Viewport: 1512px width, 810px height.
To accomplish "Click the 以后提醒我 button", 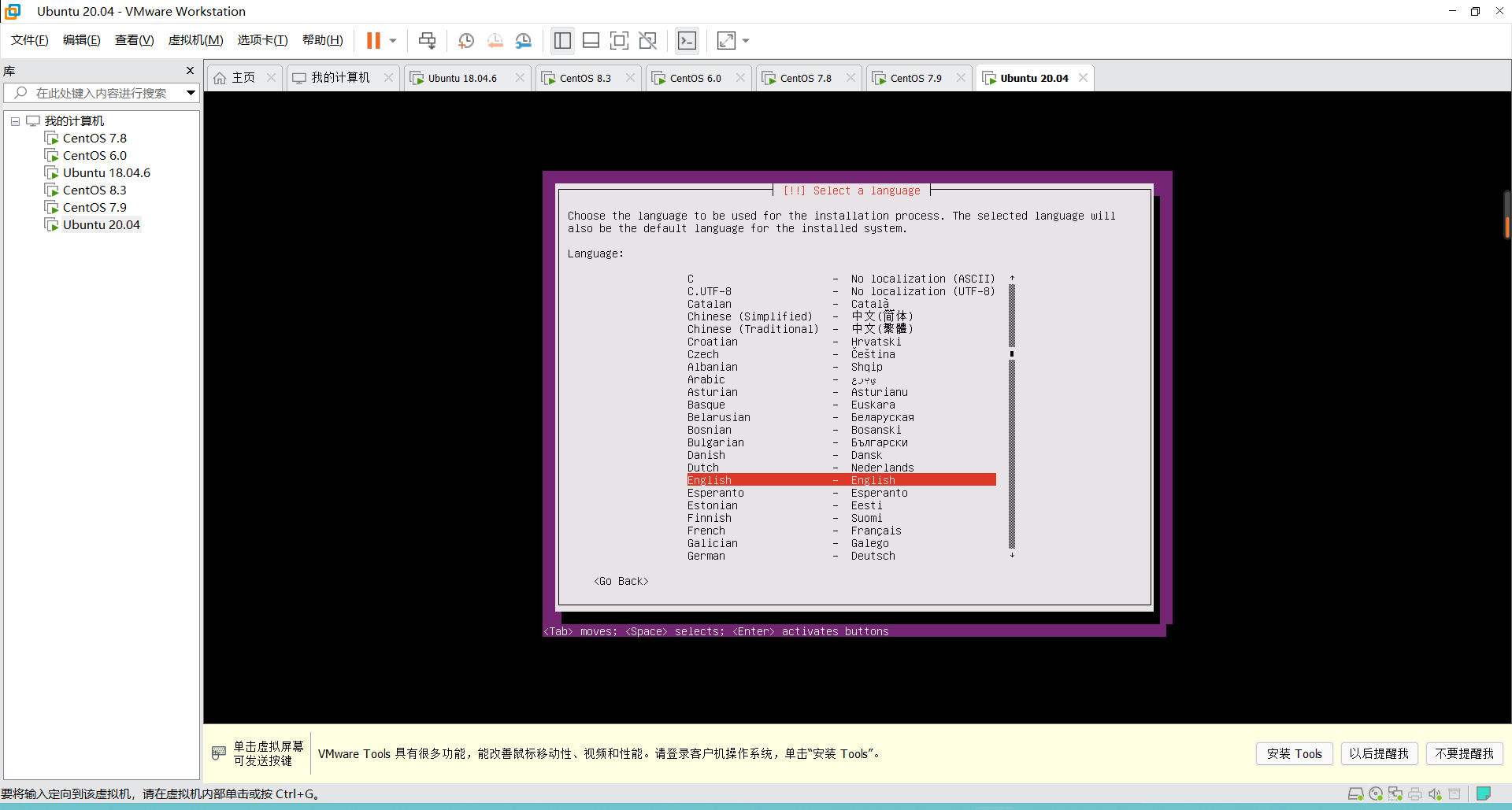I will [1379, 753].
